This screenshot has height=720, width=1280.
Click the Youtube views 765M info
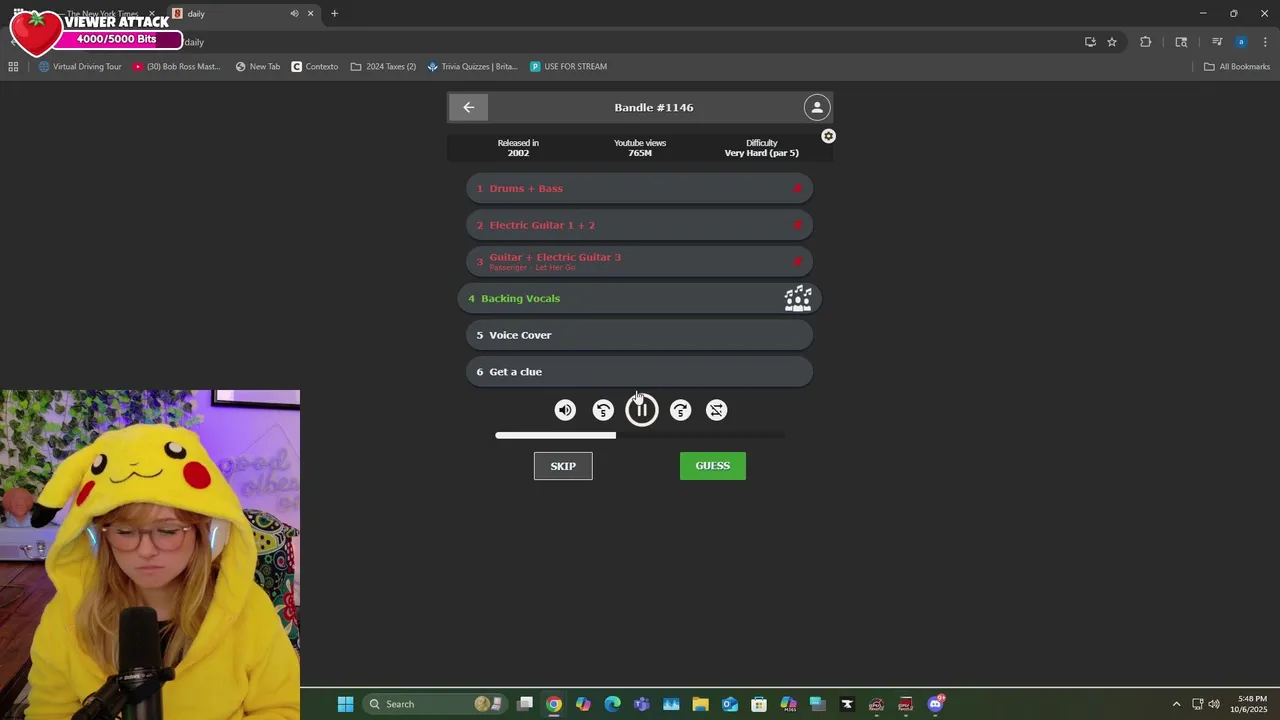coord(640,148)
